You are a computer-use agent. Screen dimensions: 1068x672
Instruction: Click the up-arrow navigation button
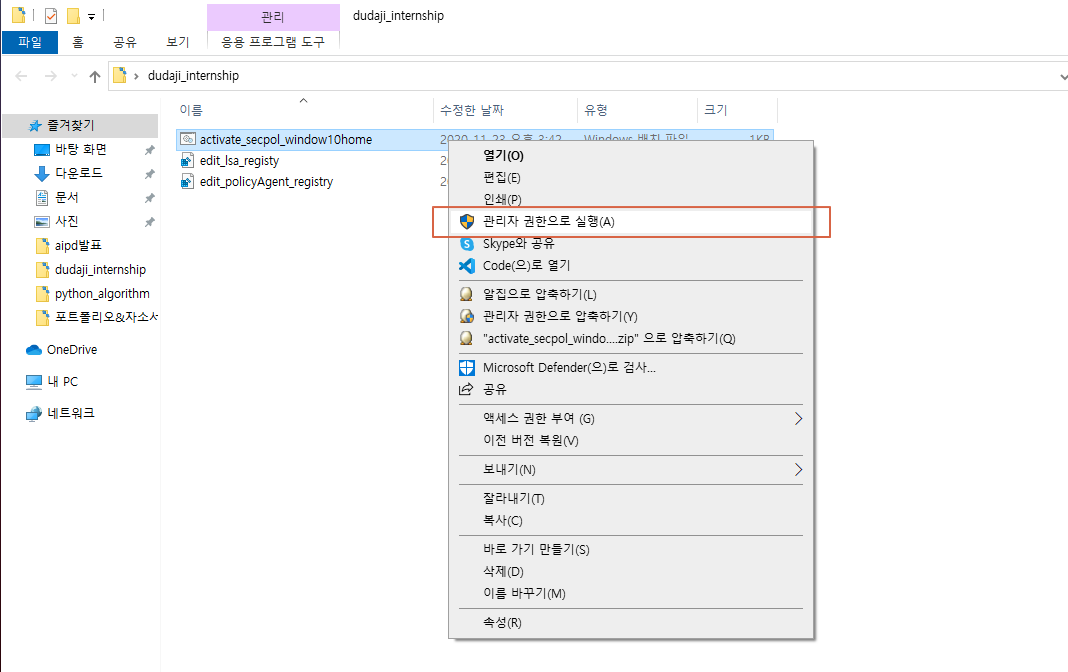pos(95,76)
